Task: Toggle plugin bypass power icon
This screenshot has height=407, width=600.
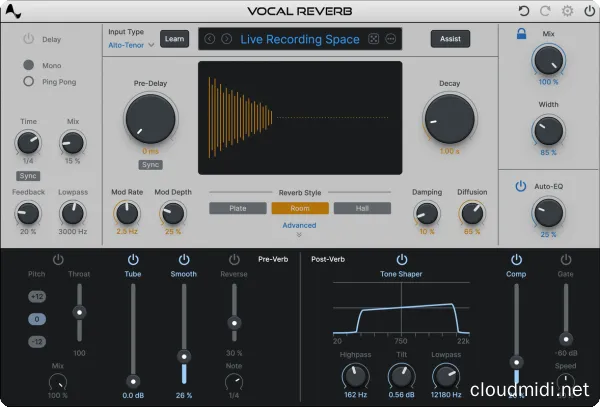Action: pos(589,11)
